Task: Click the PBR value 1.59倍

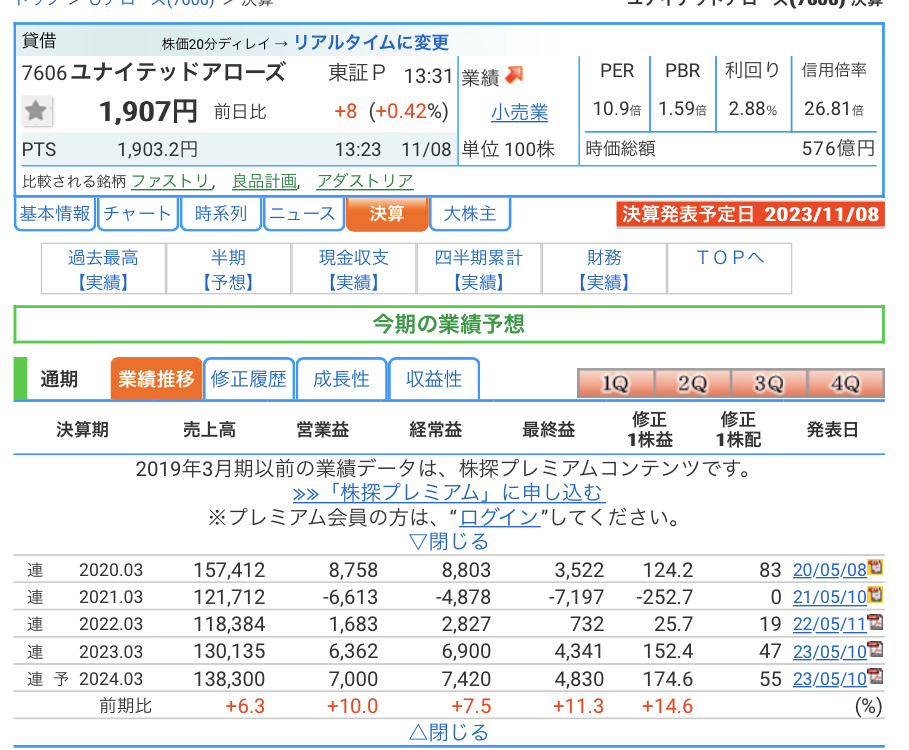Action: click(x=682, y=108)
